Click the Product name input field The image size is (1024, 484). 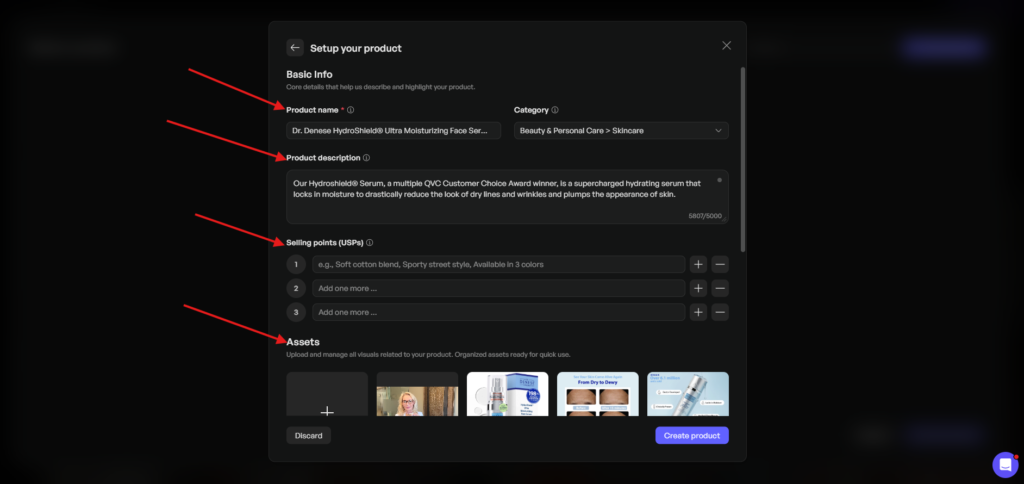coord(393,131)
